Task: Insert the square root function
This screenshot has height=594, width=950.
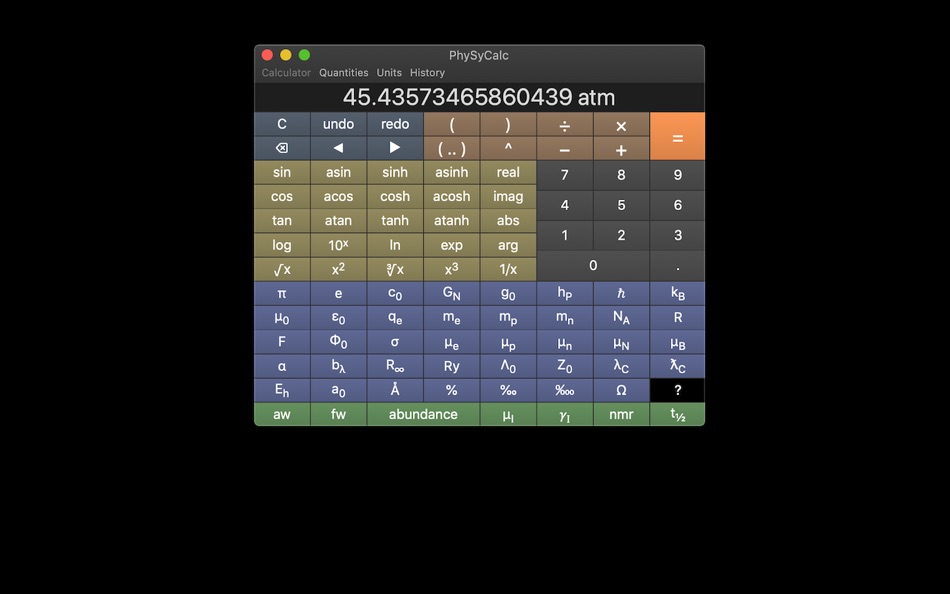Action: (x=282, y=269)
